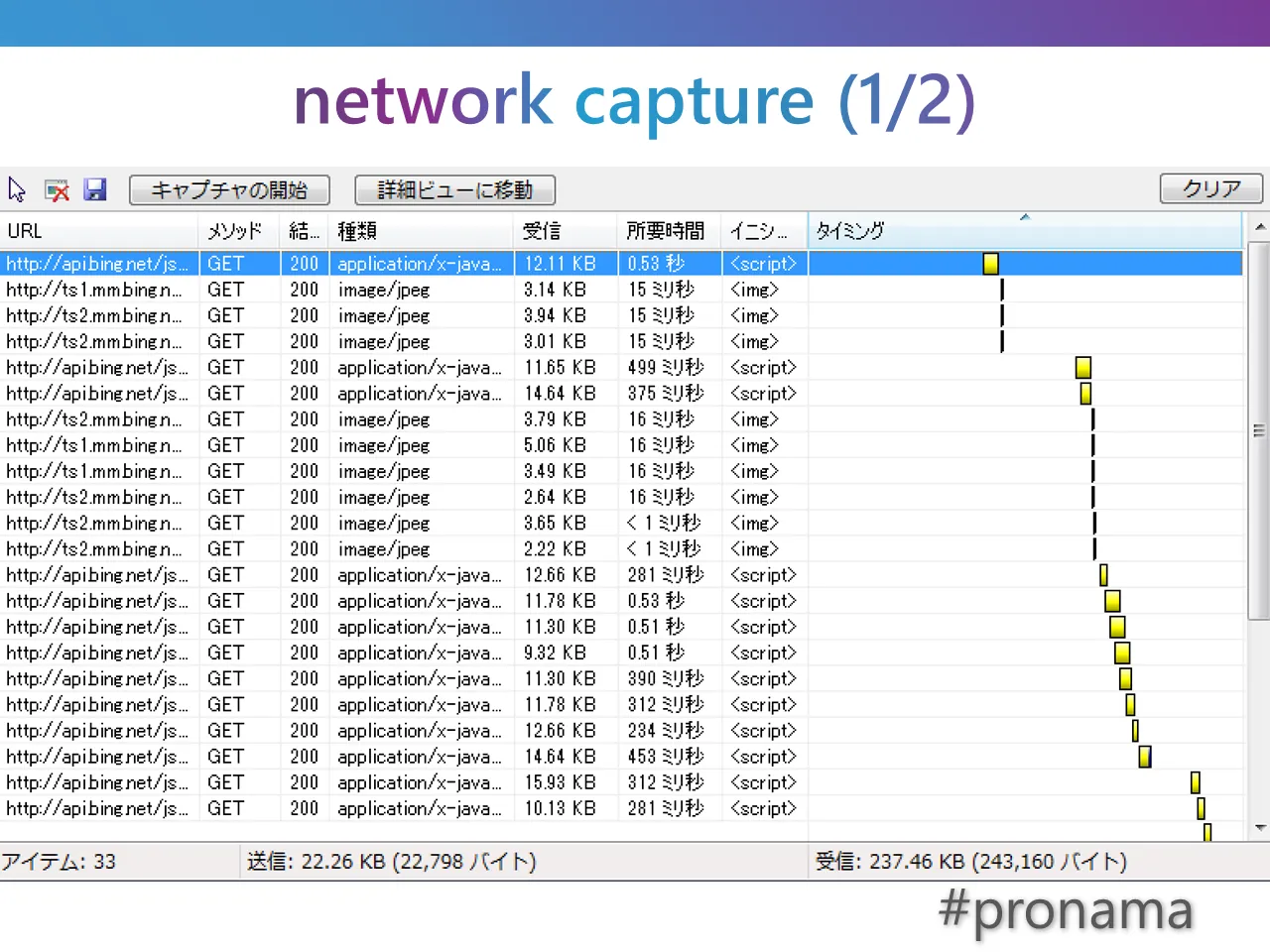Sort by the 種類 column header
The height and width of the screenshot is (952, 1270).
coord(422,231)
